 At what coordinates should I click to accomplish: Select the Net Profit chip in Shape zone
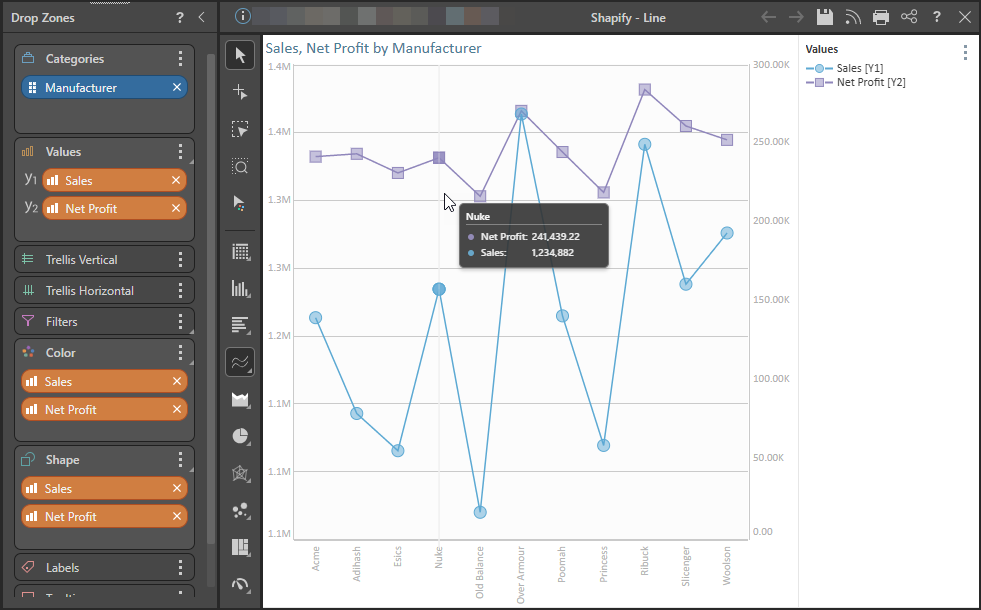coord(104,516)
